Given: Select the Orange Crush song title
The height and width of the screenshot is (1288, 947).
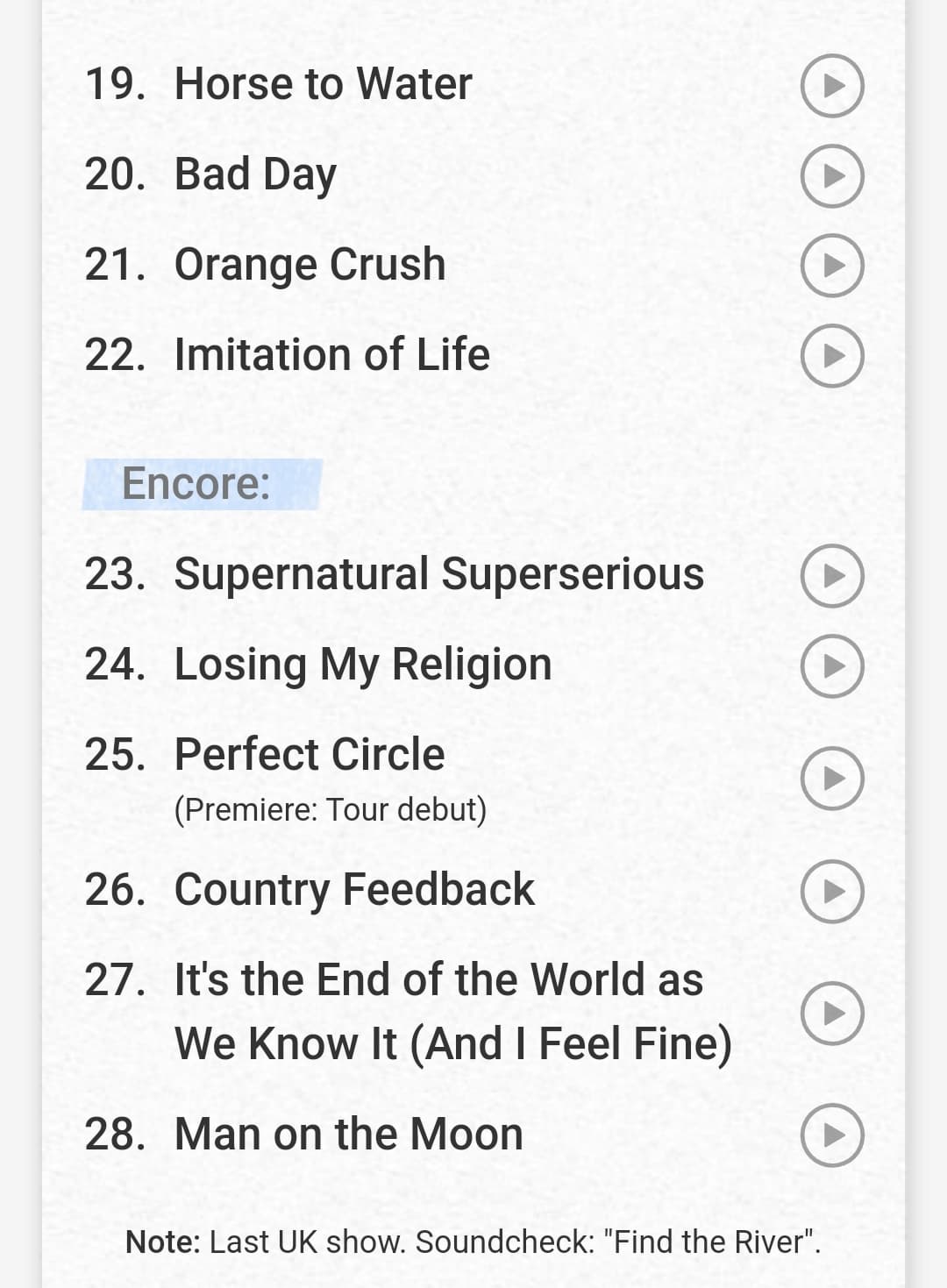Looking at the screenshot, I should [310, 265].
